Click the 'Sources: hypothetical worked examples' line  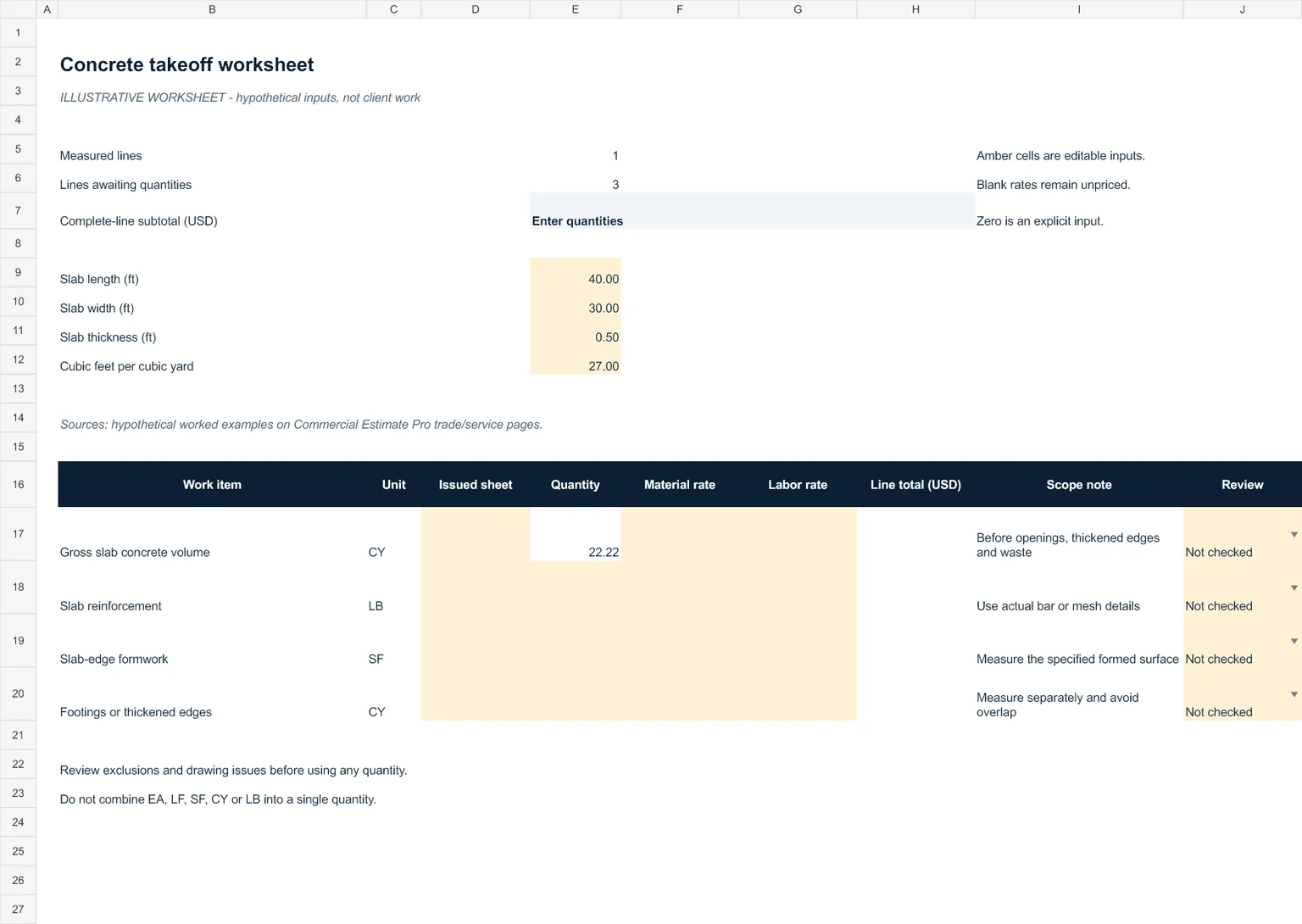(301, 425)
